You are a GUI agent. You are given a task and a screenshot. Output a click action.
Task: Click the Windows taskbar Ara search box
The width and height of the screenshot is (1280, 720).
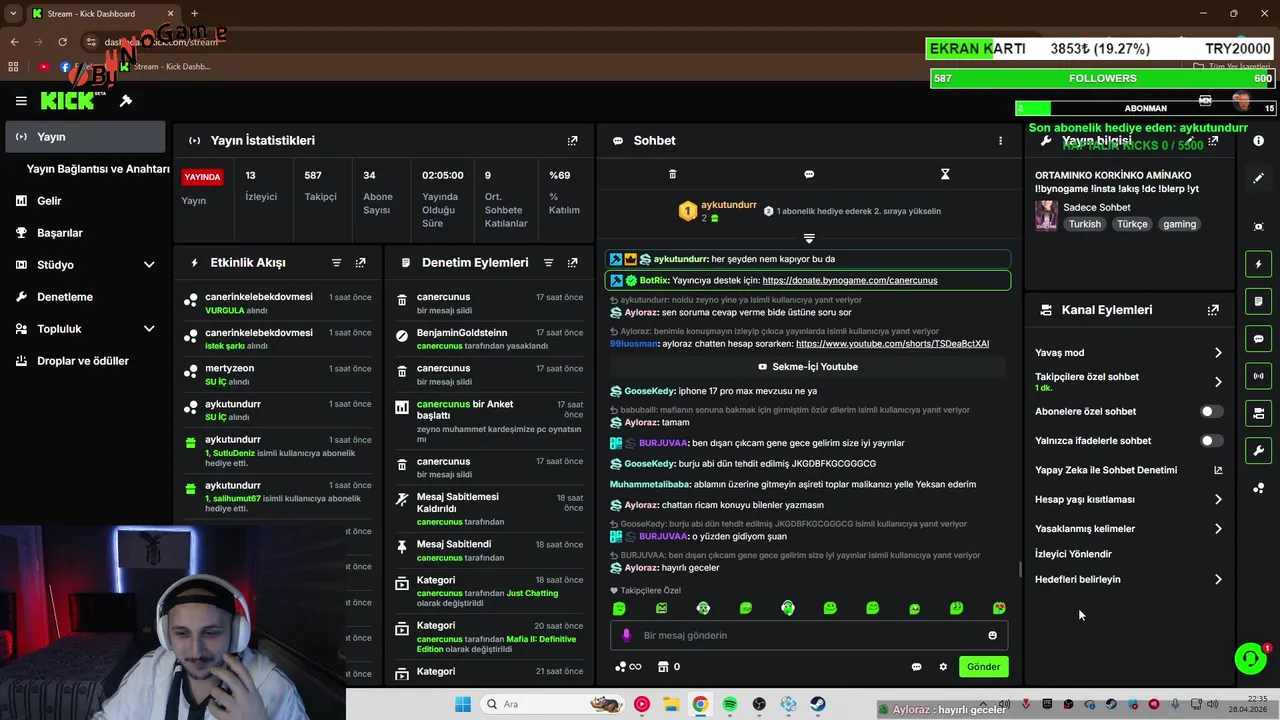click(x=552, y=705)
